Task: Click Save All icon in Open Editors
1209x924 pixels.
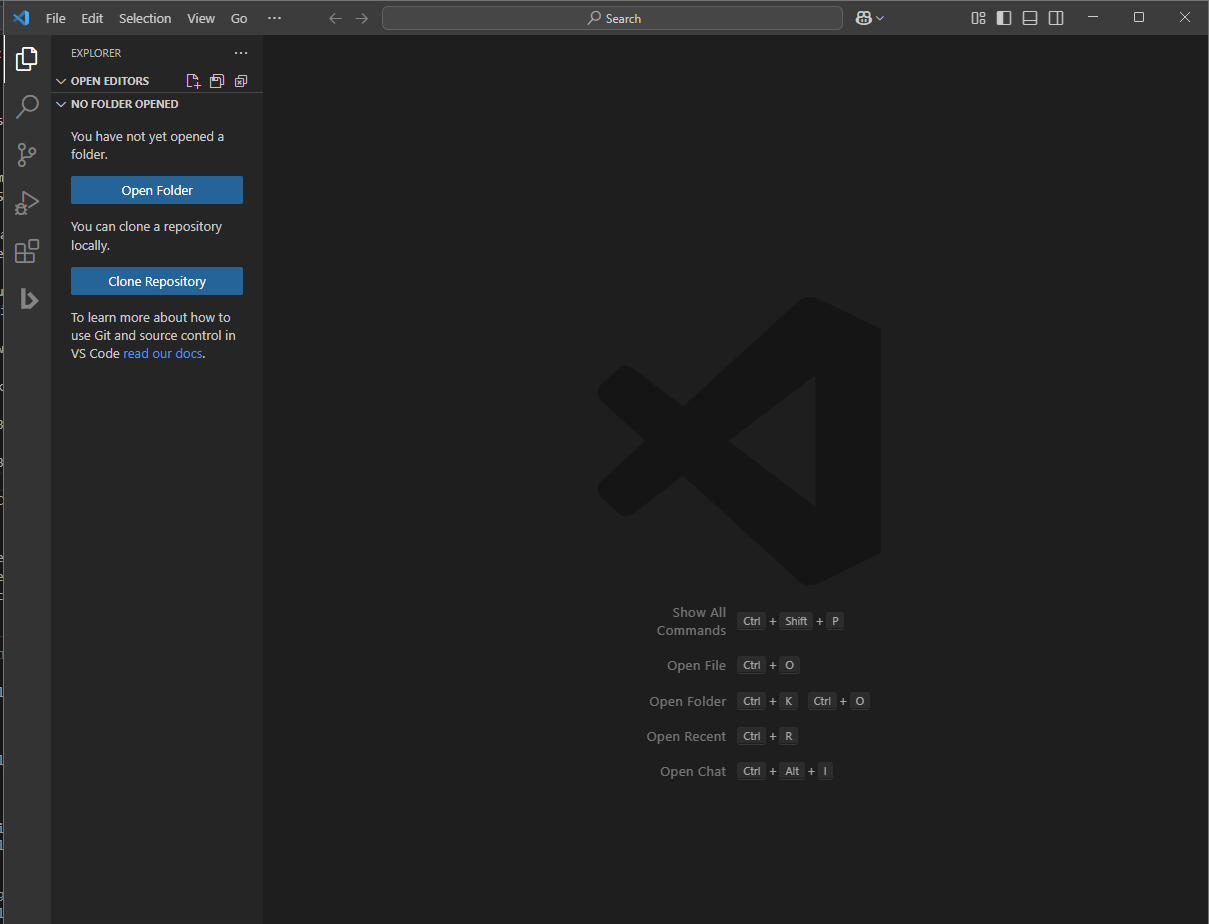Action: tap(217, 81)
